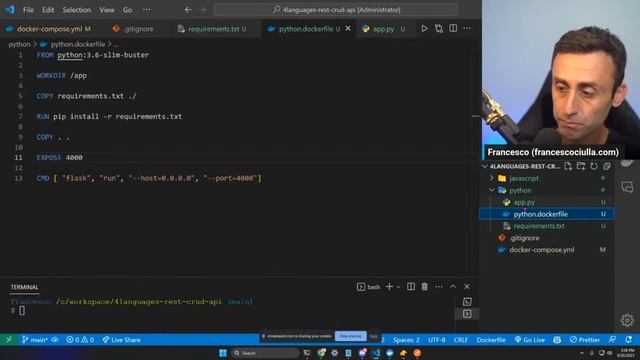This screenshot has width=640, height=360.
Task: Click the bash terminal profile label
Action: click(369, 287)
